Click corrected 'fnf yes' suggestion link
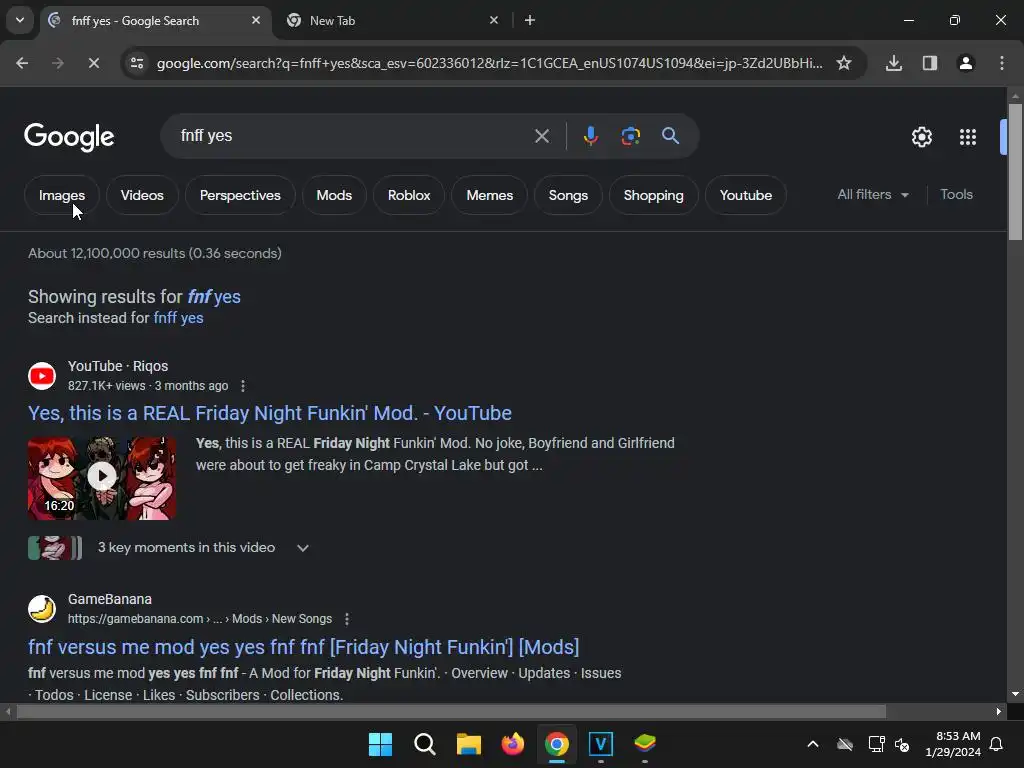This screenshot has width=1024, height=768. [x=214, y=296]
